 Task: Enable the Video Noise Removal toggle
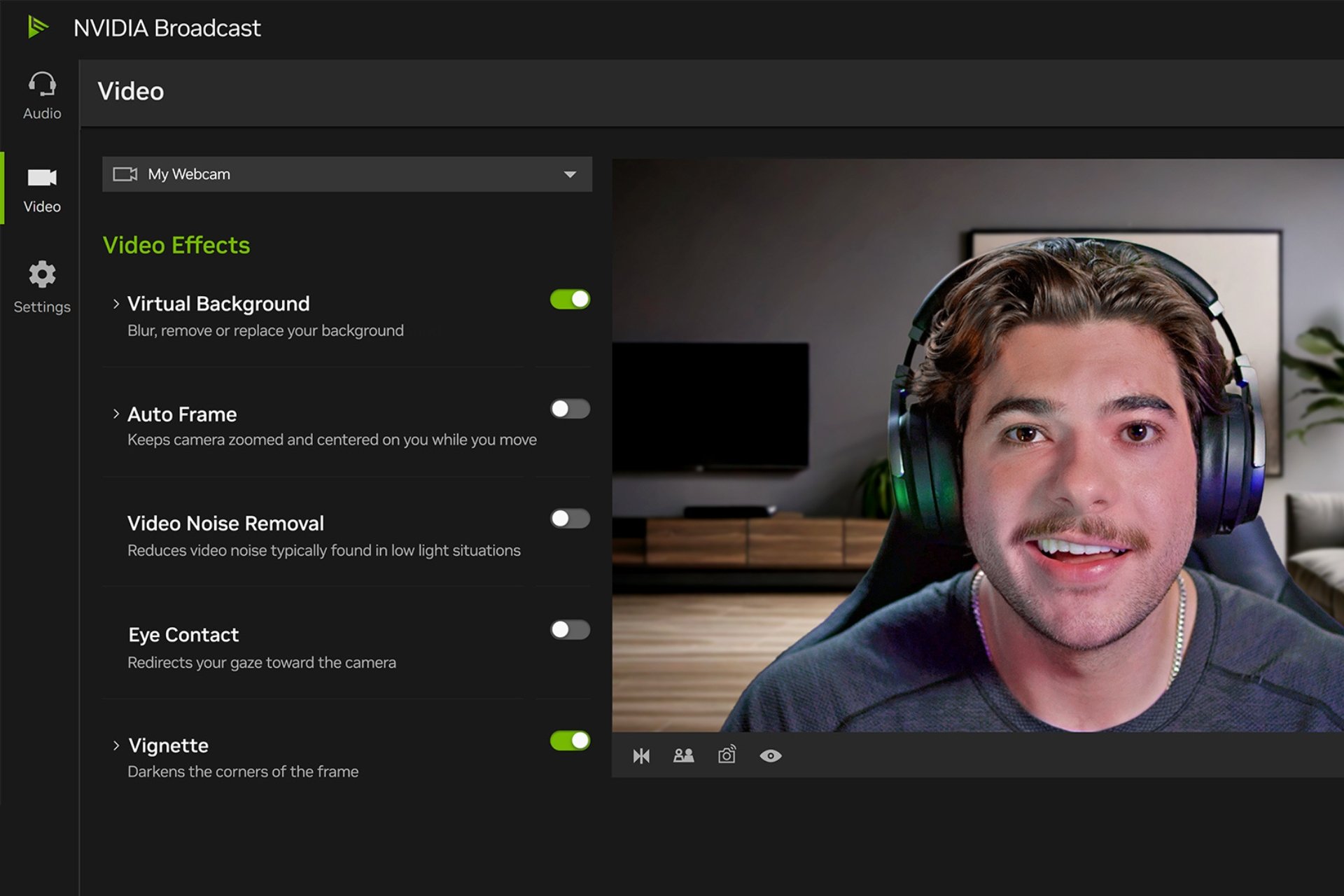[570, 519]
